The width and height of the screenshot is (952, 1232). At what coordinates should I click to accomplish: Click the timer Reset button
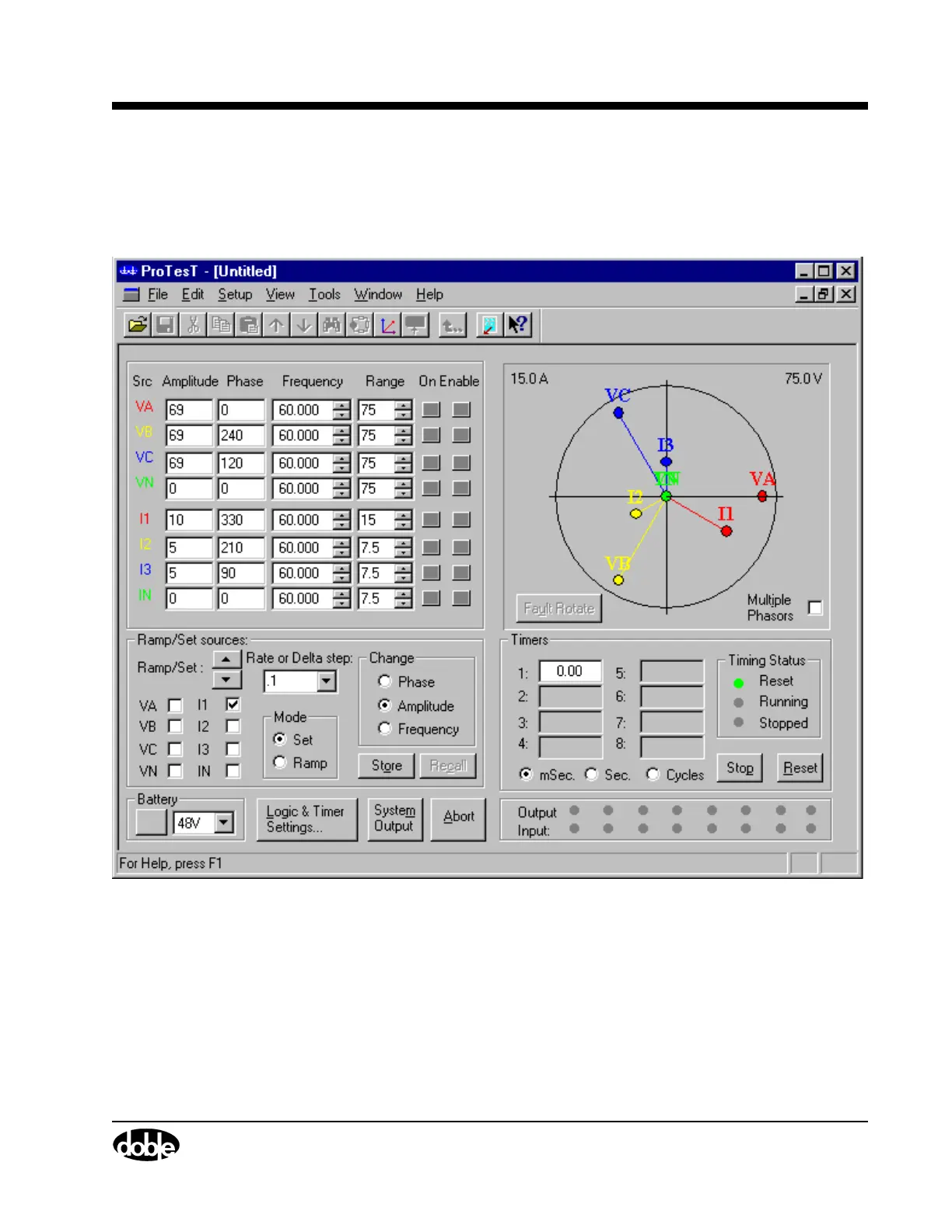click(x=800, y=768)
